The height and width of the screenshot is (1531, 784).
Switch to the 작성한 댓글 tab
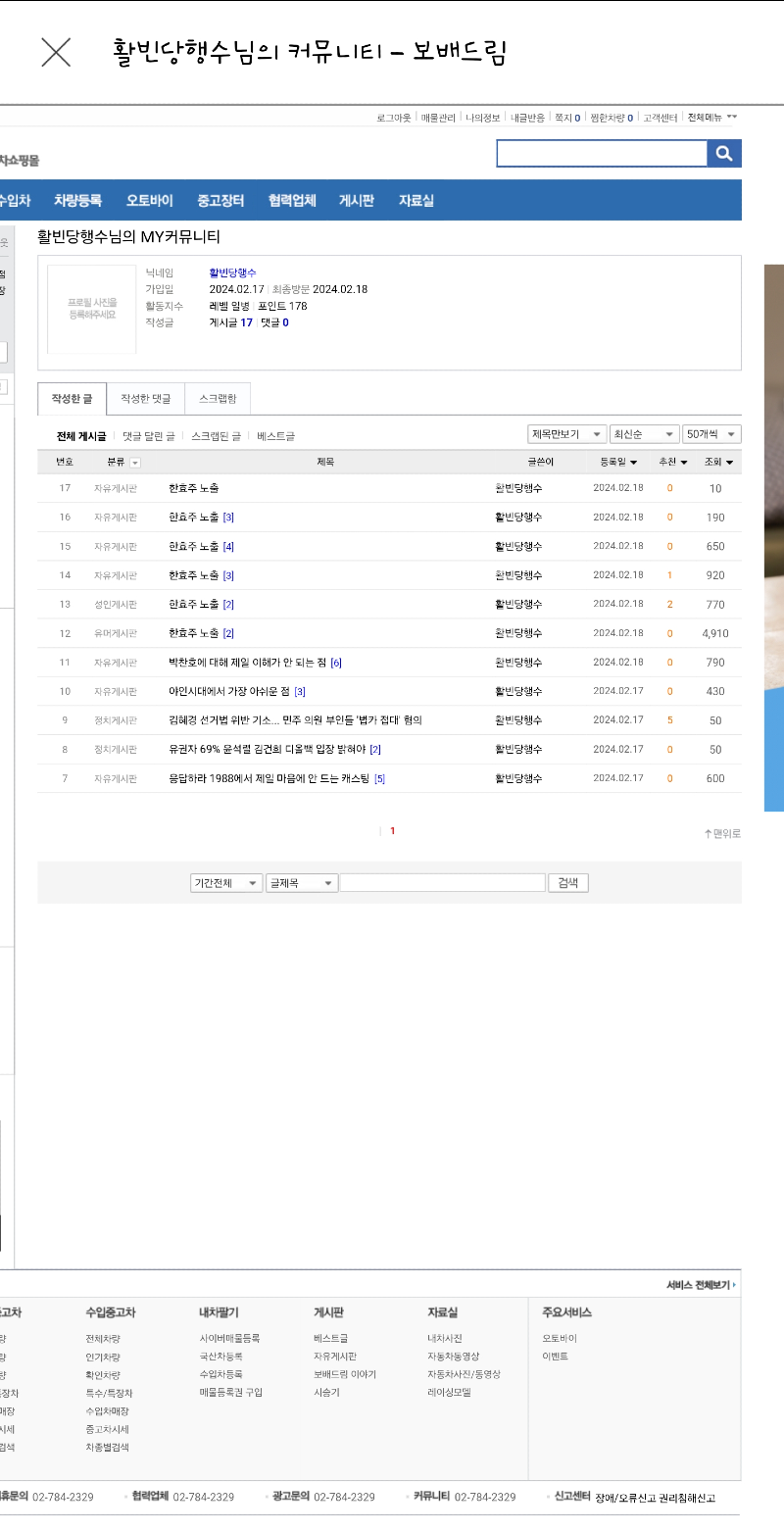click(x=145, y=399)
